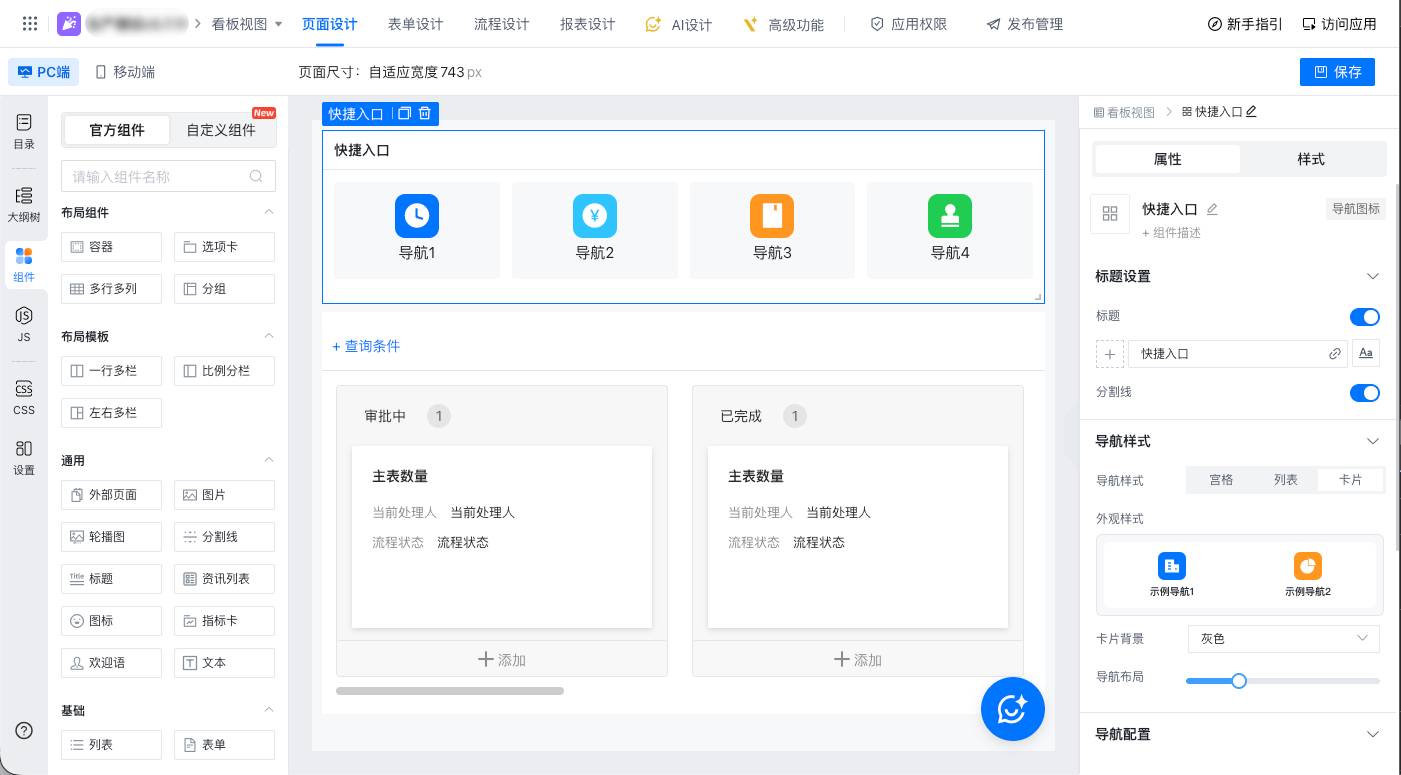The height and width of the screenshot is (775, 1401).
Task: Add a 查询条件 filter
Action: [x=366, y=346]
